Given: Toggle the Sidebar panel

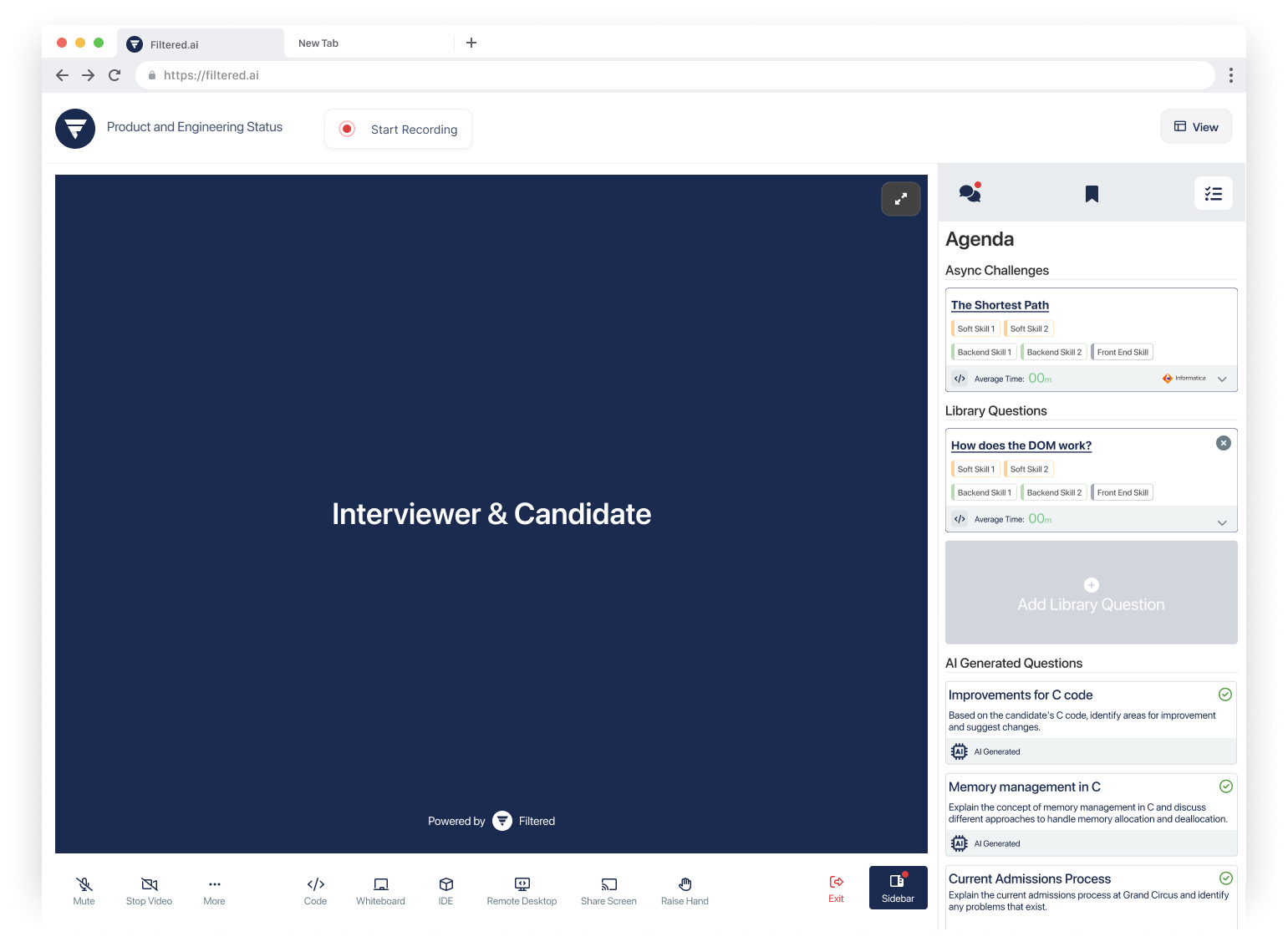Looking at the screenshot, I should tap(898, 888).
